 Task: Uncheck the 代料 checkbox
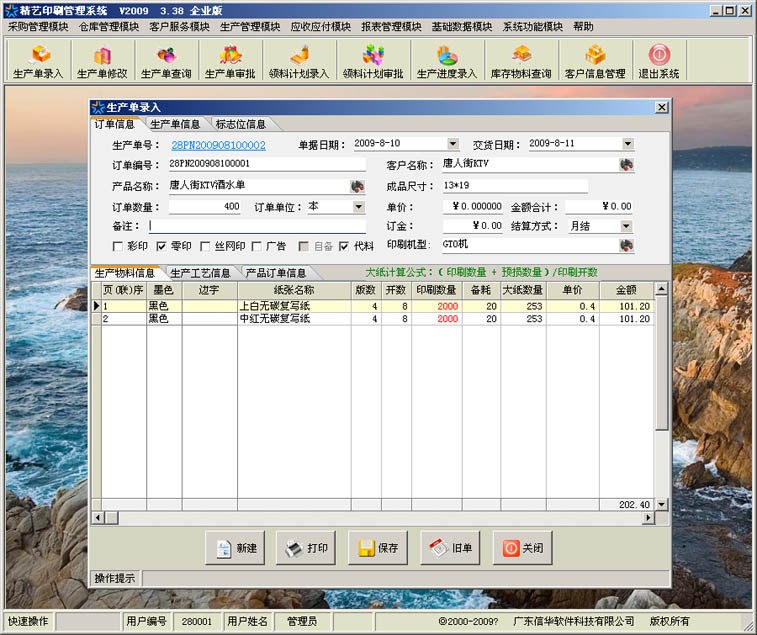[x=344, y=246]
